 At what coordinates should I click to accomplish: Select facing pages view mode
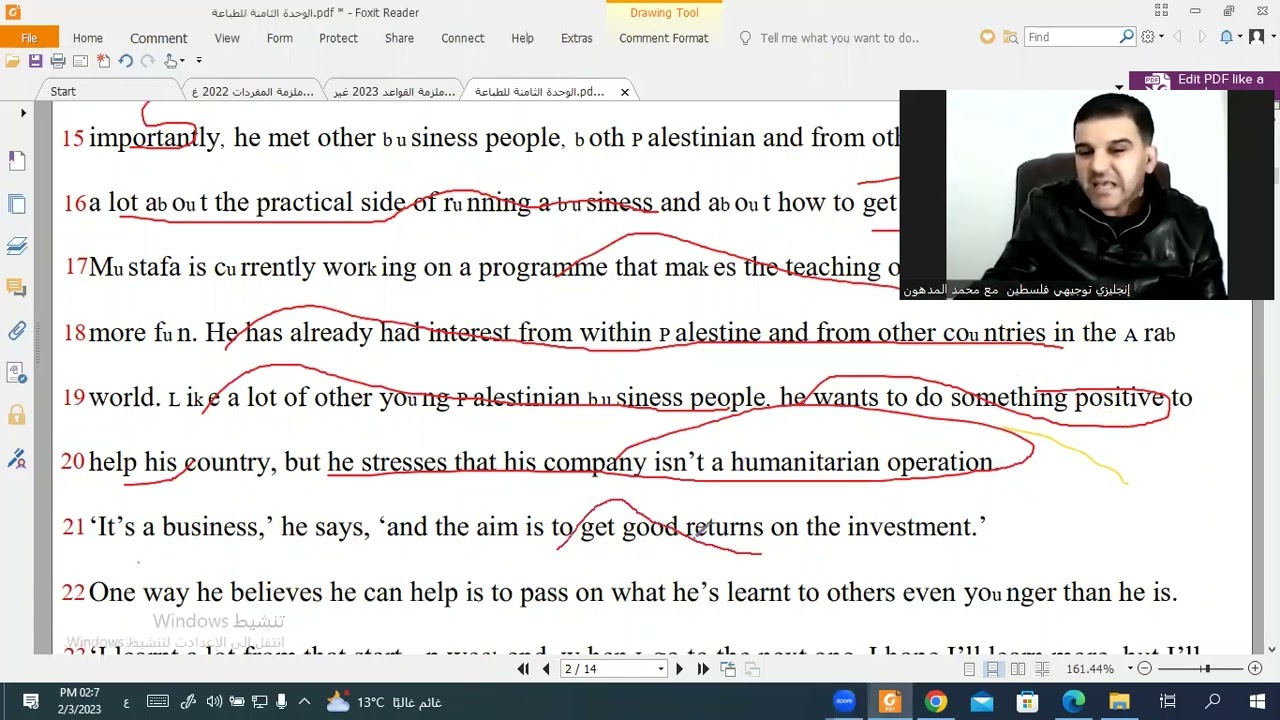(1017, 669)
